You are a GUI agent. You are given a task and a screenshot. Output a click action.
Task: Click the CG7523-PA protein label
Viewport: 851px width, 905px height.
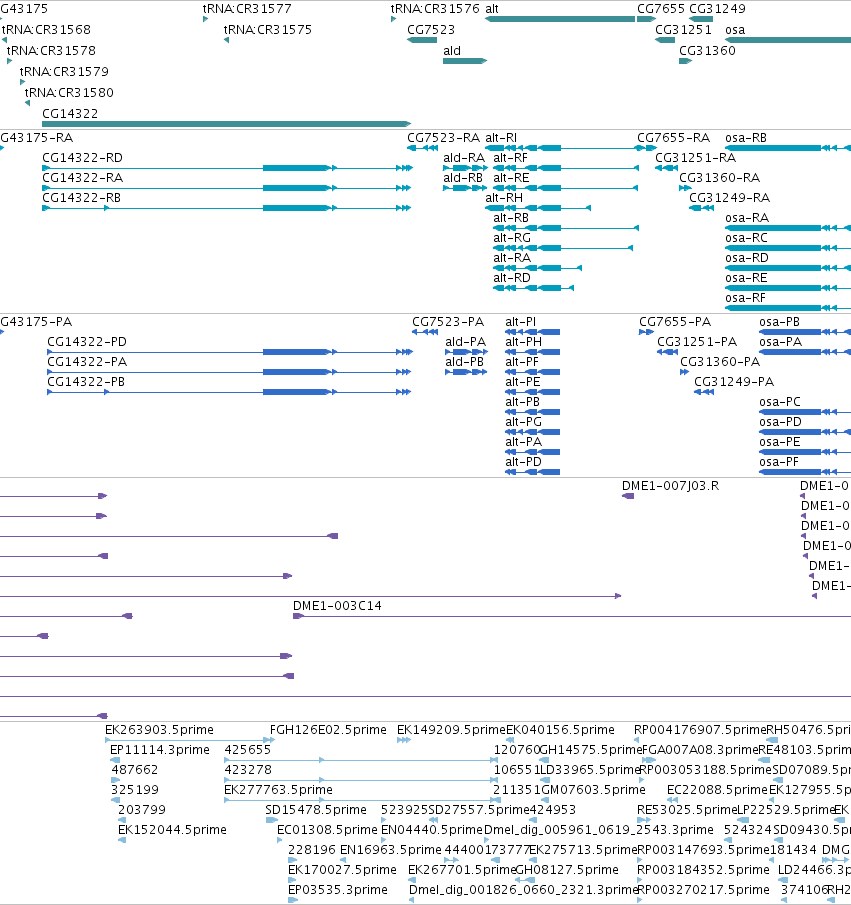[448, 321]
